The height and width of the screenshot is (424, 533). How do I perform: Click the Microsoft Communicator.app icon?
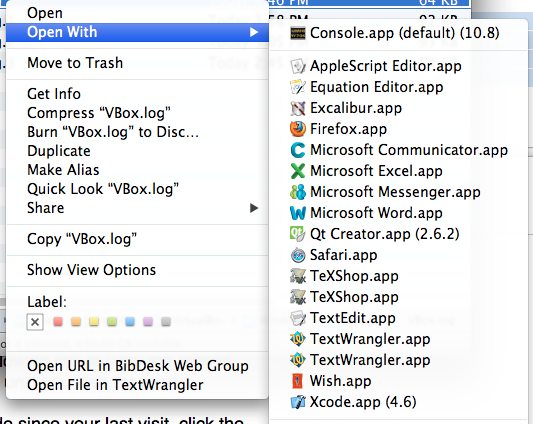(x=298, y=150)
